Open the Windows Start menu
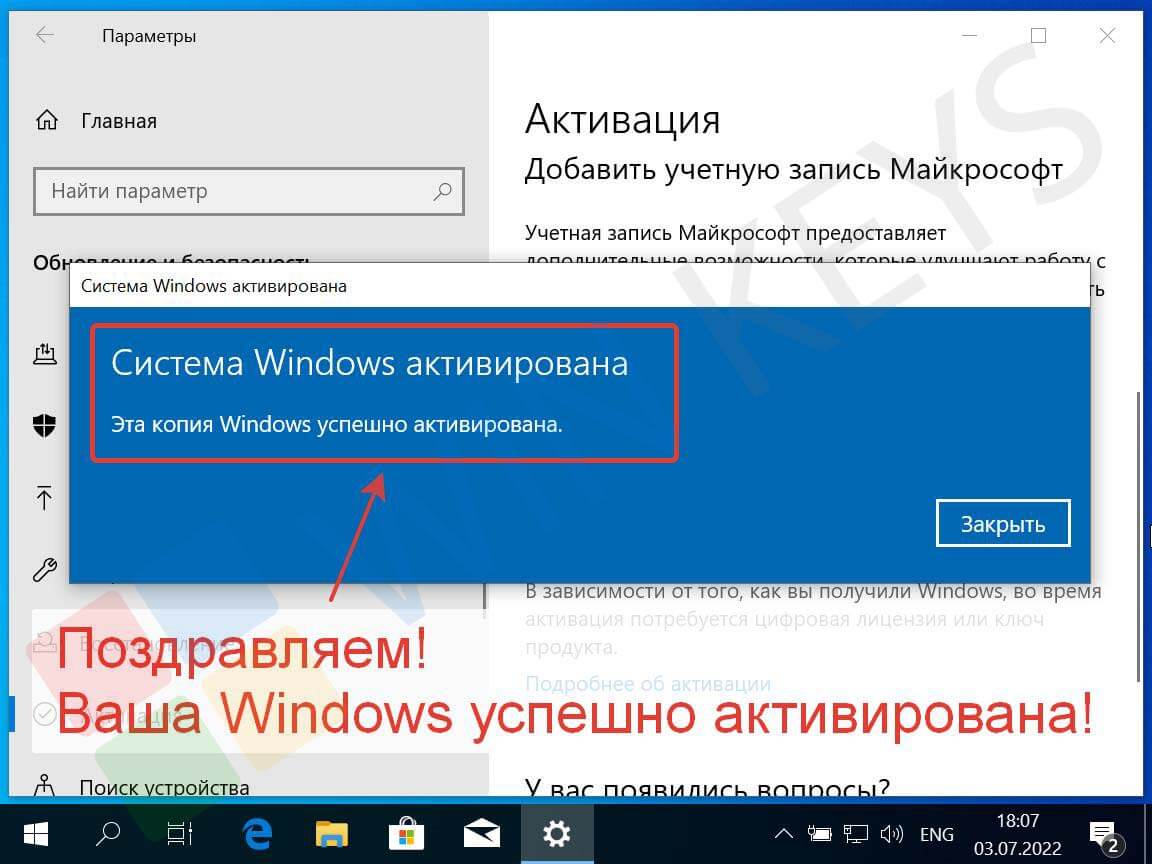This screenshot has height=864, width=1152. click(36, 833)
